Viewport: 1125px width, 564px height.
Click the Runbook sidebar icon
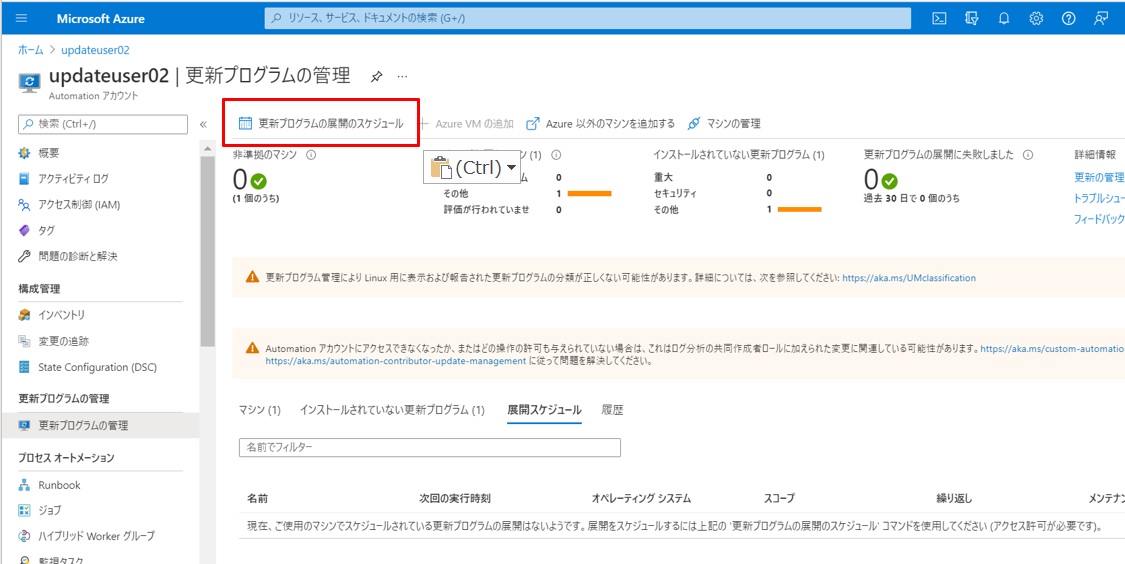tap(24, 485)
